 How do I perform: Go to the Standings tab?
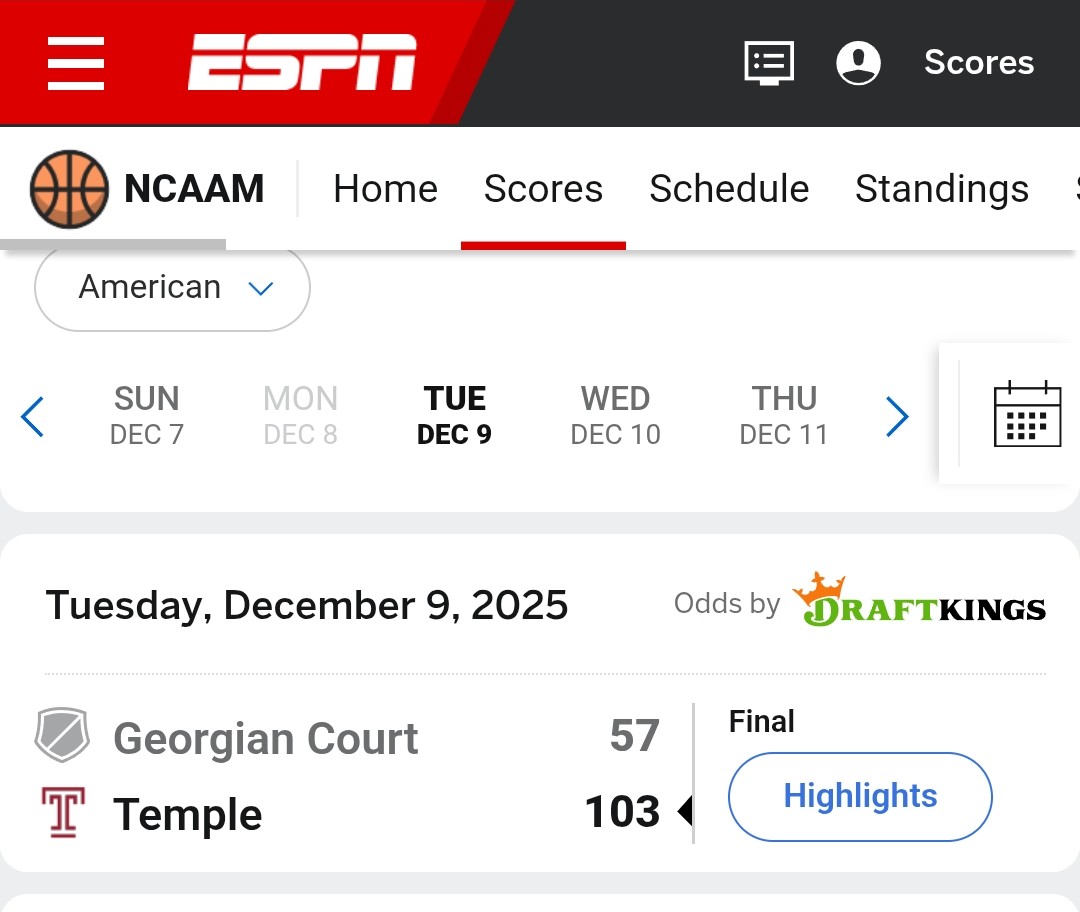941,189
